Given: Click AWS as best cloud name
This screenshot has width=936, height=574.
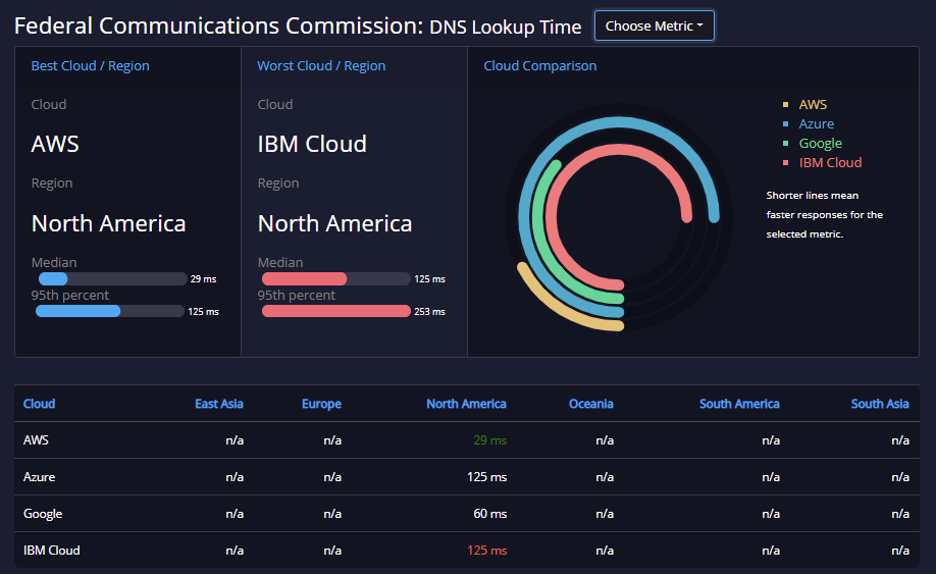Looking at the screenshot, I should (55, 144).
